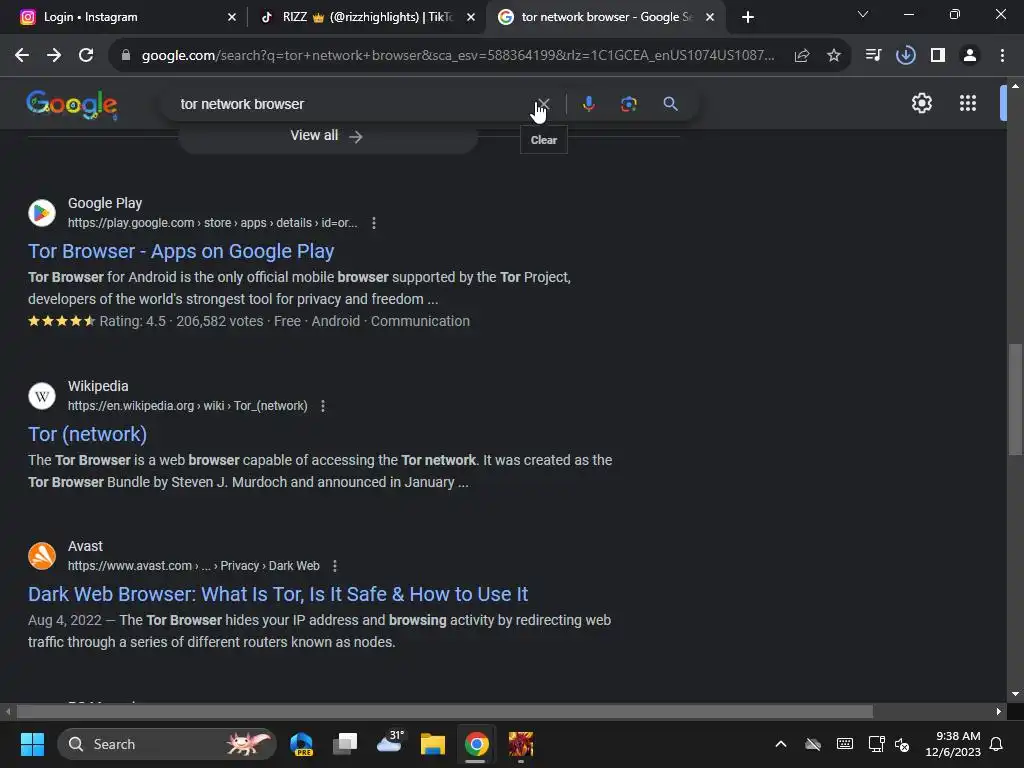Open more options for Avast result
This screenshot has width=1024, height=768.
(334, 566)
